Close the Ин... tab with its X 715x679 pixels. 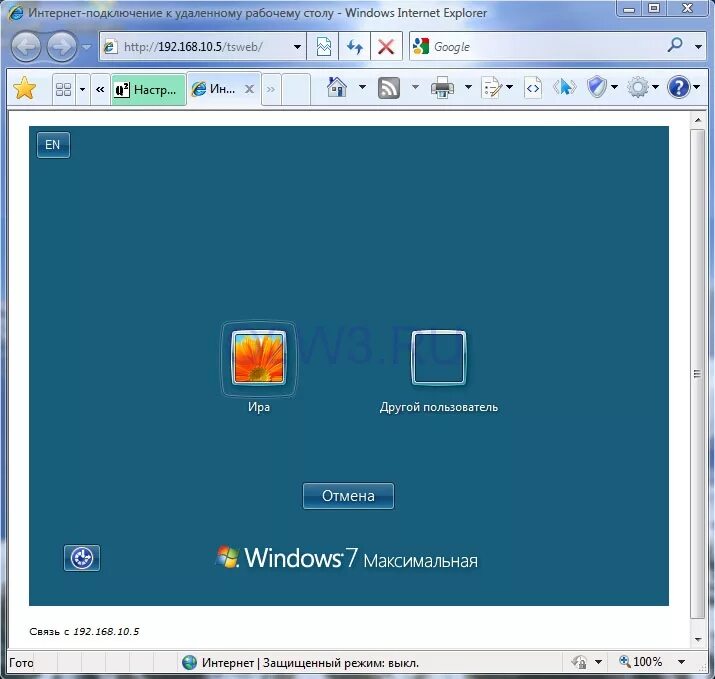249,89
